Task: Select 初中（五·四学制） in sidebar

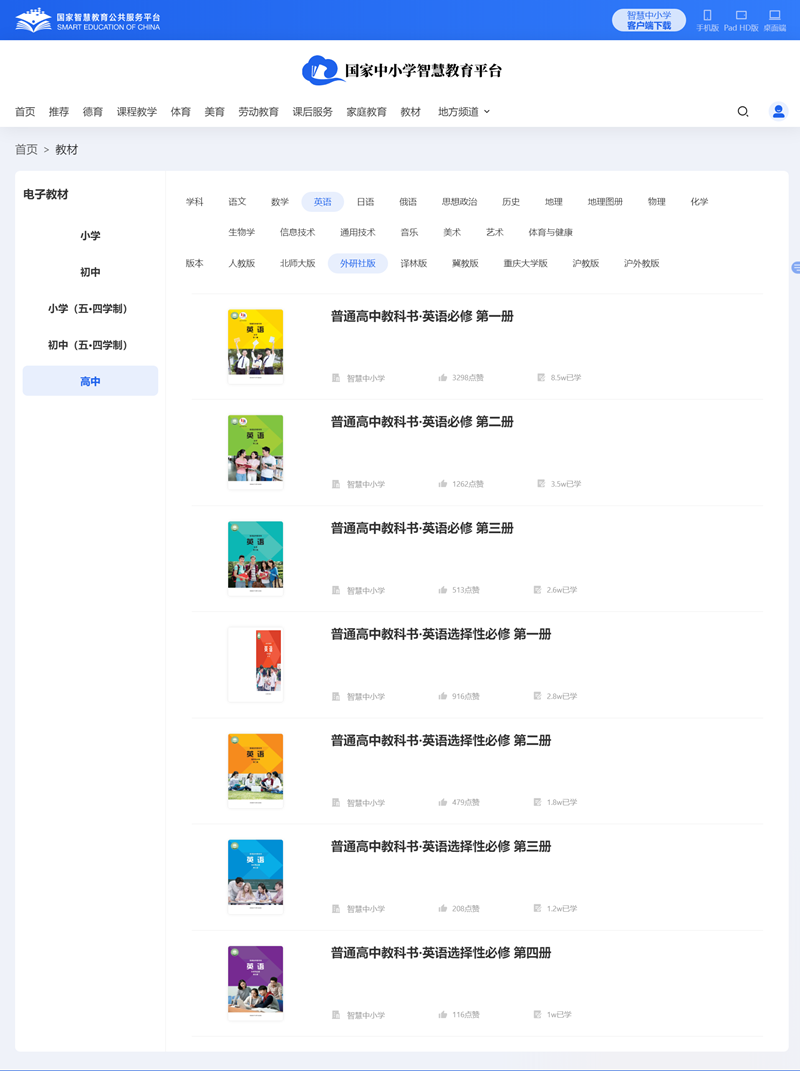Action: (x=89, y=344)
